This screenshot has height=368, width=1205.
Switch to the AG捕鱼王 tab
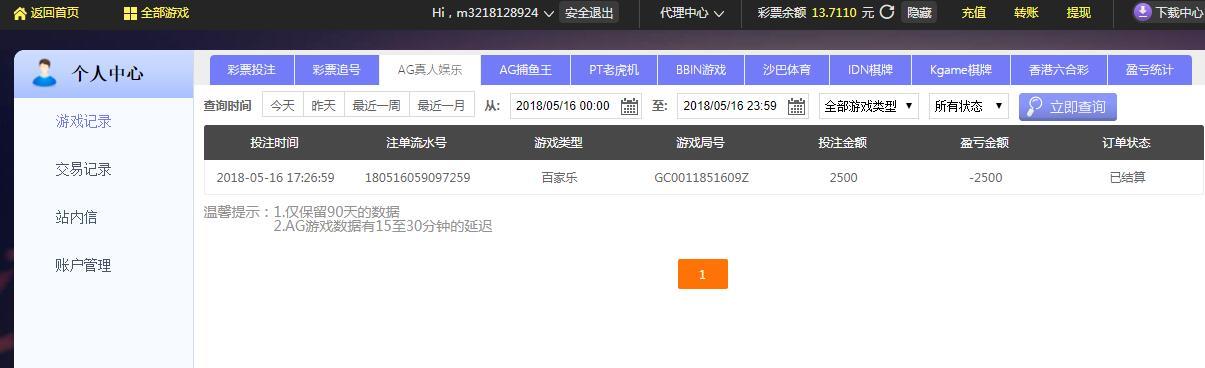526,70
